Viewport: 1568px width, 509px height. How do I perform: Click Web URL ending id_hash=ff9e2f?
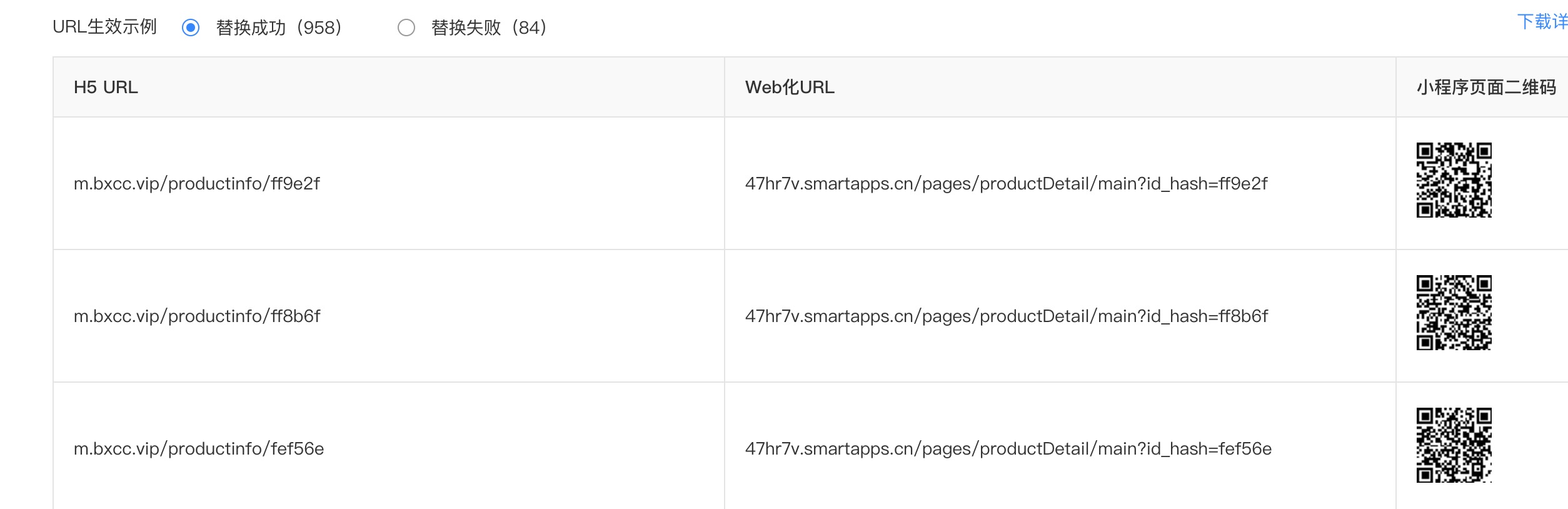(1006, 184)
